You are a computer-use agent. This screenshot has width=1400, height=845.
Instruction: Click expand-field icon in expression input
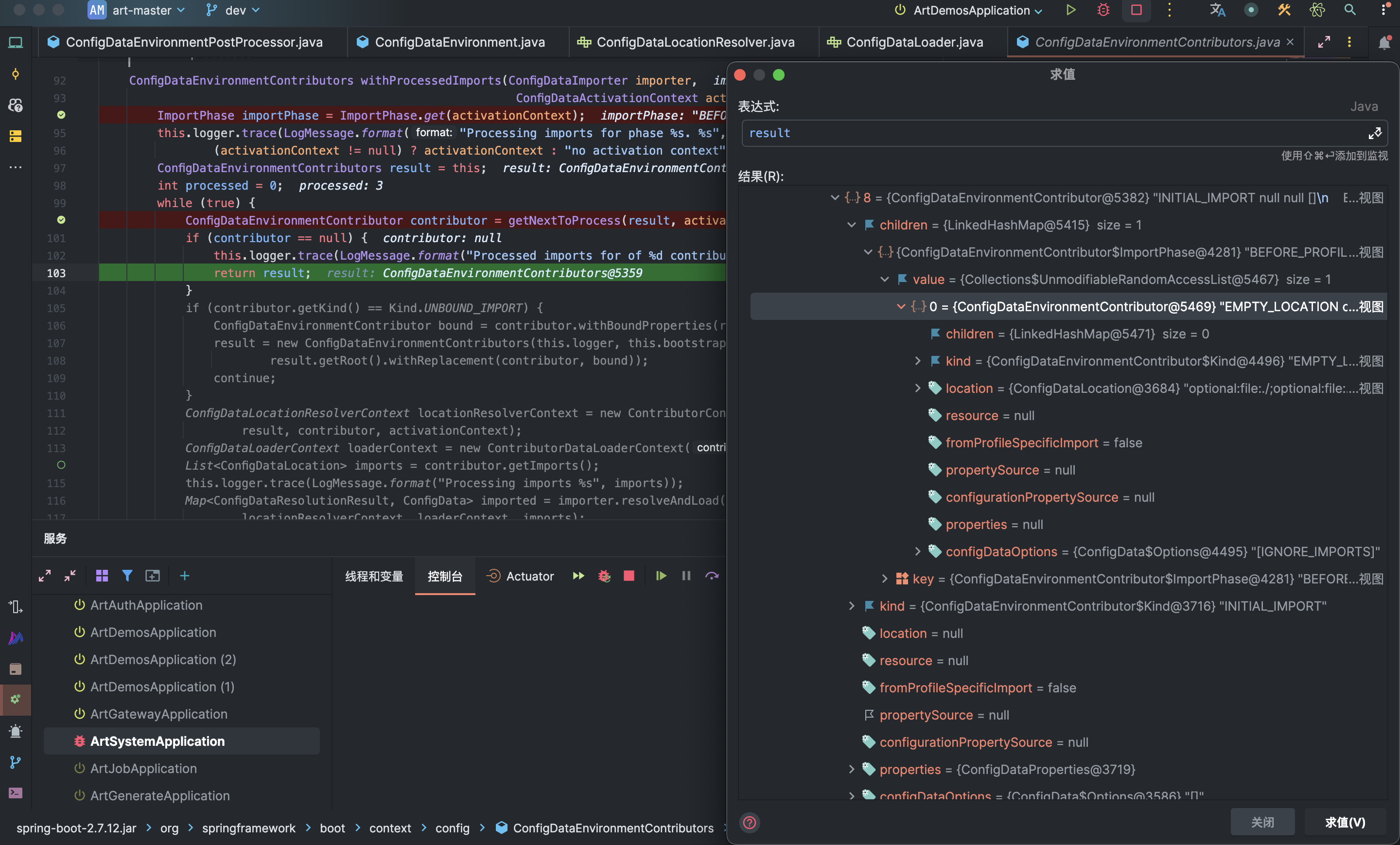1374,133
